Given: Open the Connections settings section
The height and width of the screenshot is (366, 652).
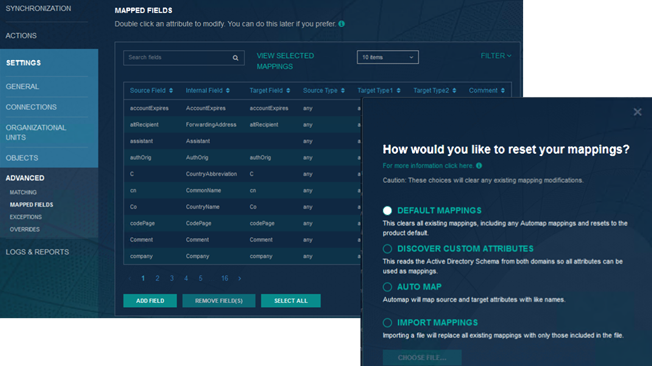Looking at the screenshot, I should [x=31, y=107].
